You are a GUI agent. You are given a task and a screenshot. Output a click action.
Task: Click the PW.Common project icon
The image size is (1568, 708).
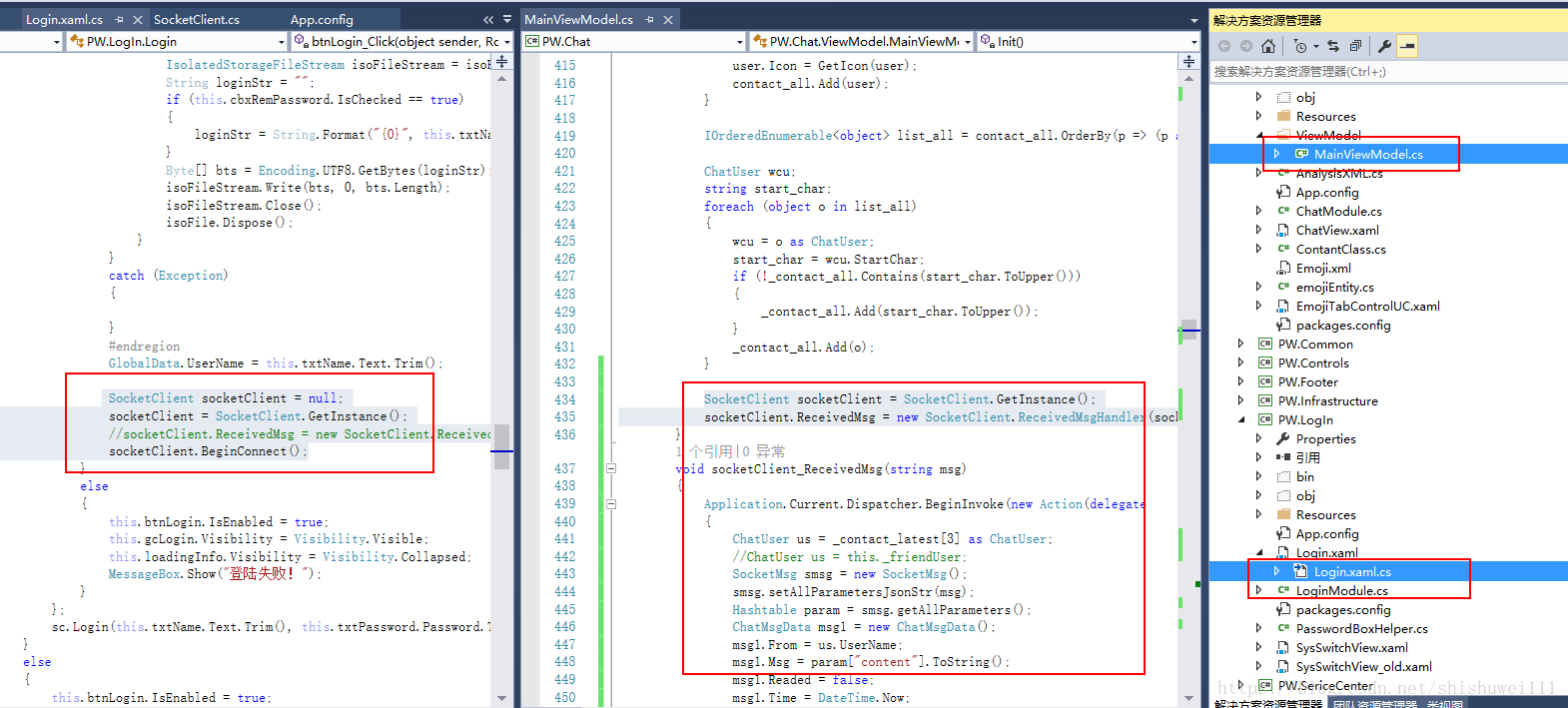1265,344
